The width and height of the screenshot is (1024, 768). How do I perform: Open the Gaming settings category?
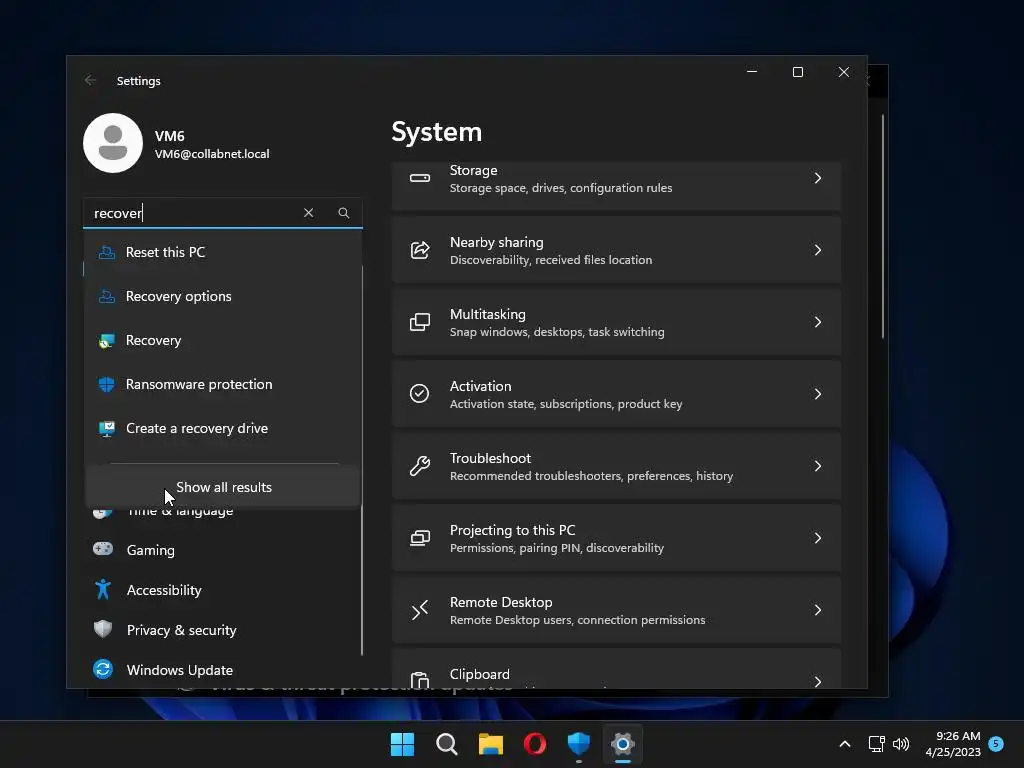point(223,550)
